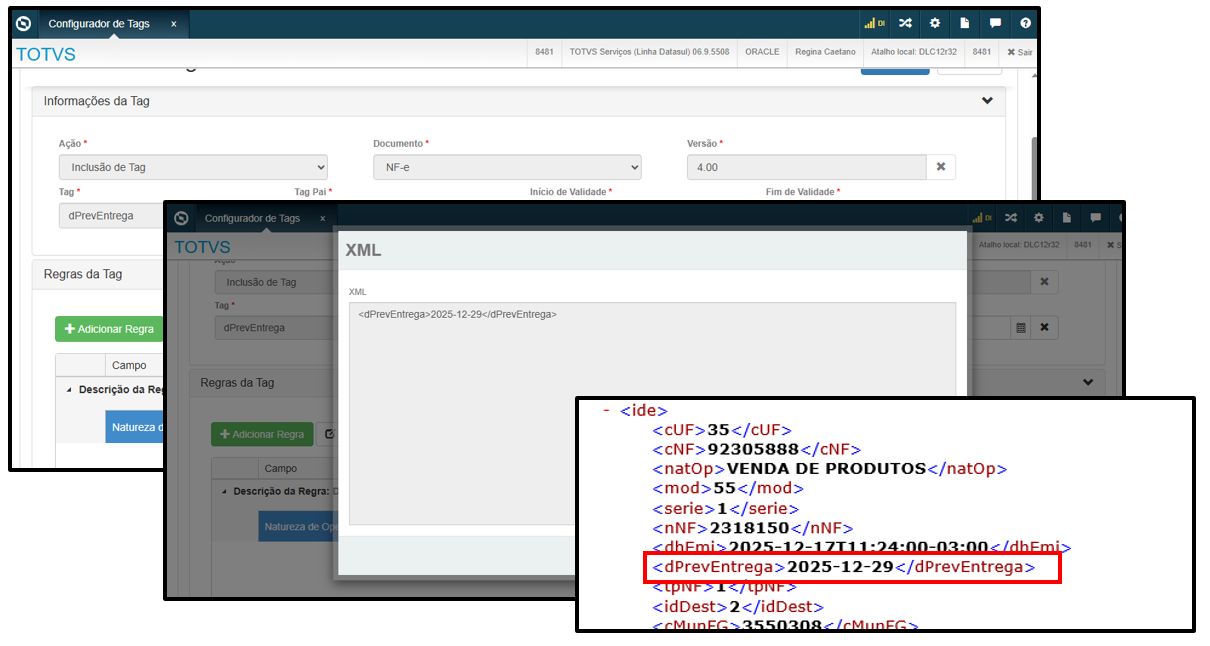Open the settings gear icon in the back window header
Screen dimensions: 1210x646
(x=935, y=23)
